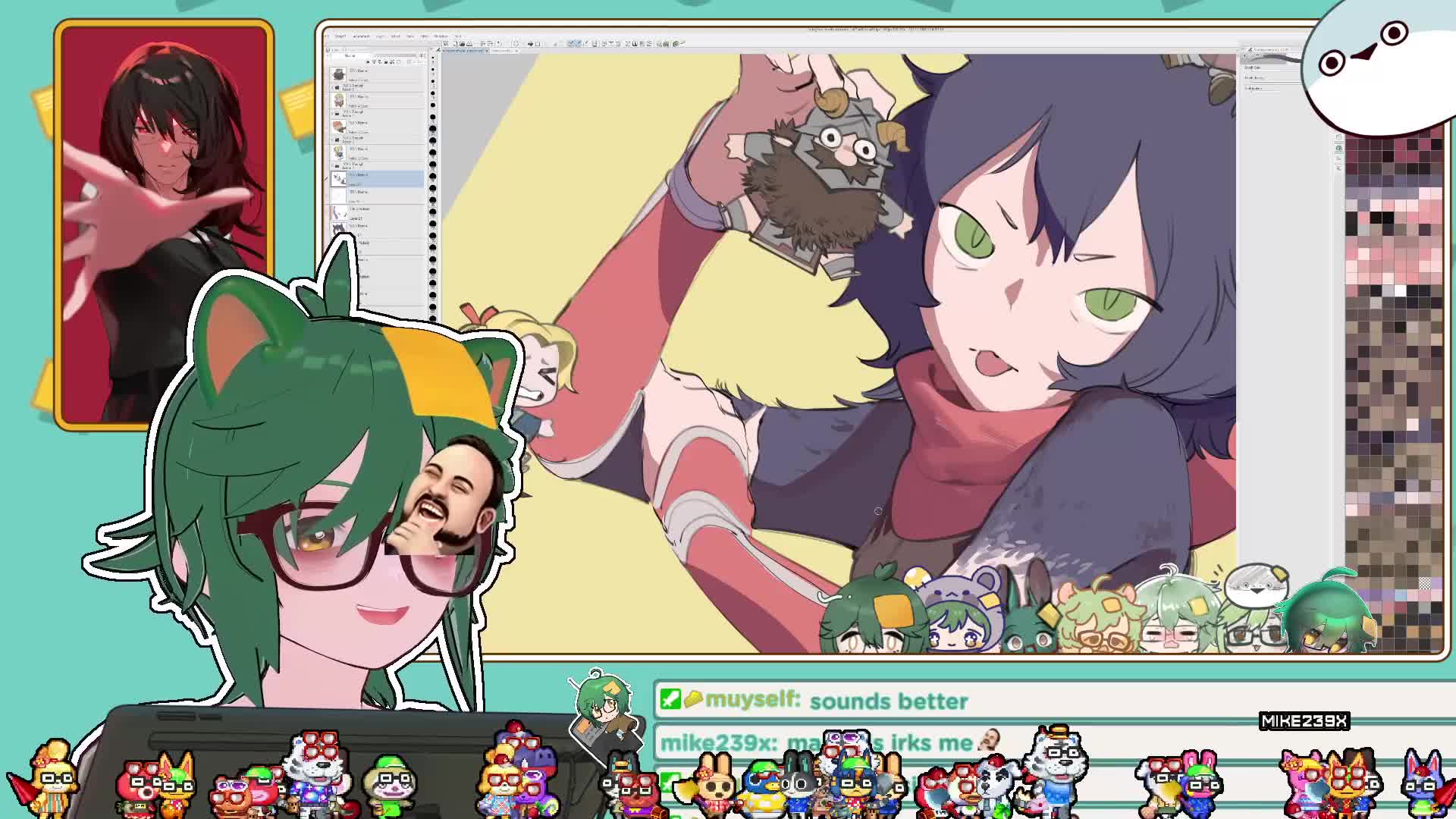This screenshot has width=1456, height=819.
Task: Select Layer 23 with the red-marked thumbnail
Action: point(378,212)
